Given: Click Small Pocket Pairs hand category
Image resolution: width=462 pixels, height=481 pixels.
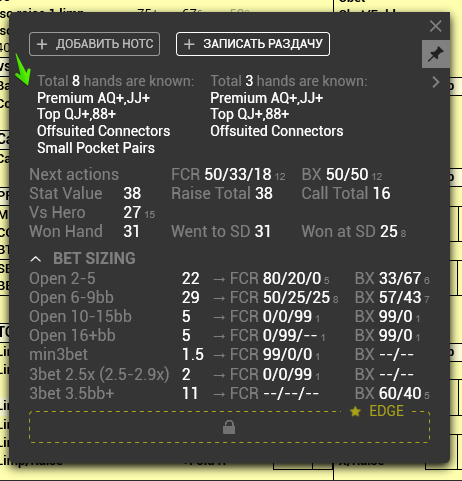Looking at the screenshot, I should coord(96,148).
